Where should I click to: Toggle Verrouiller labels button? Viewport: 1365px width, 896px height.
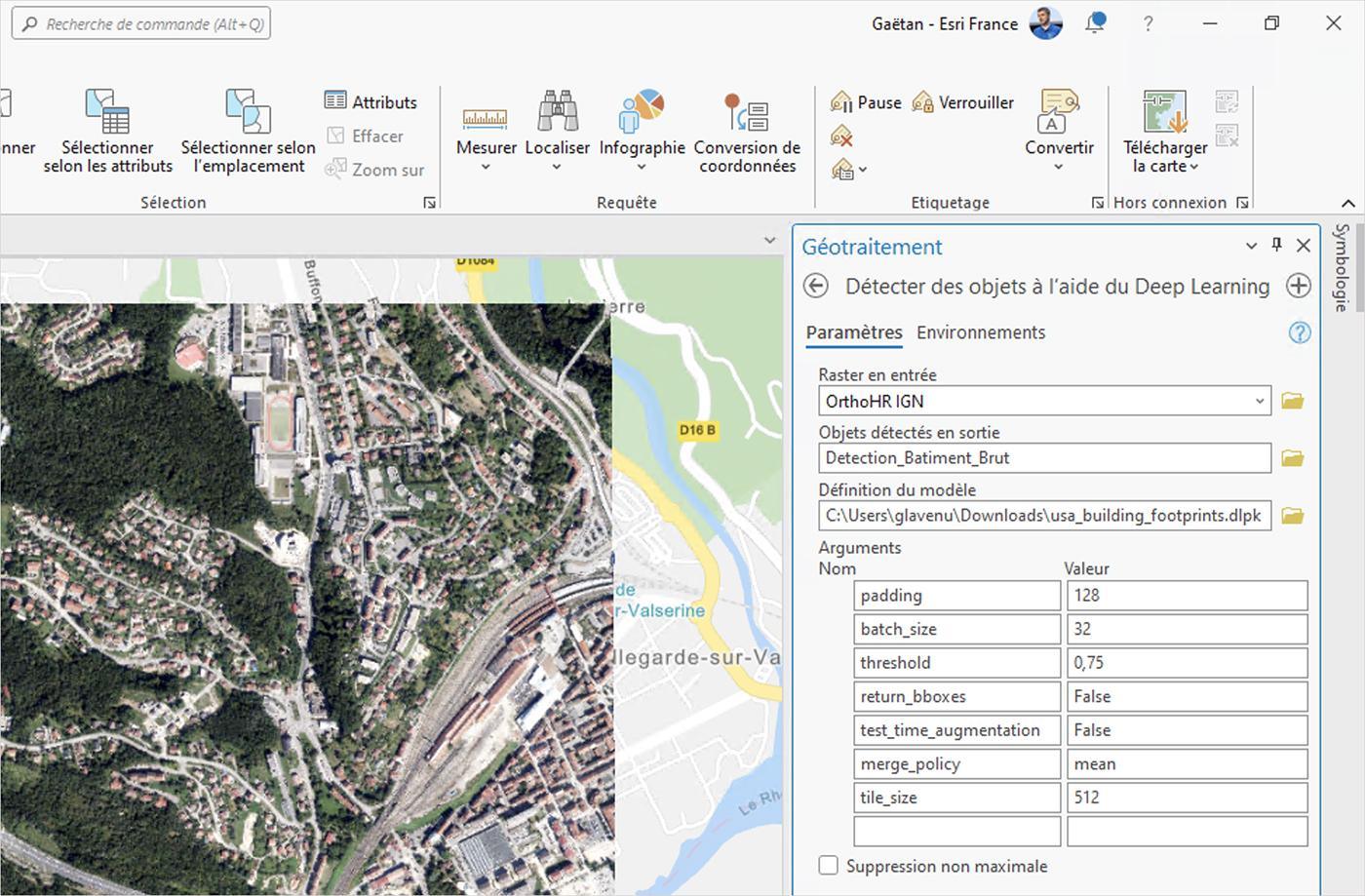point(963,102)
